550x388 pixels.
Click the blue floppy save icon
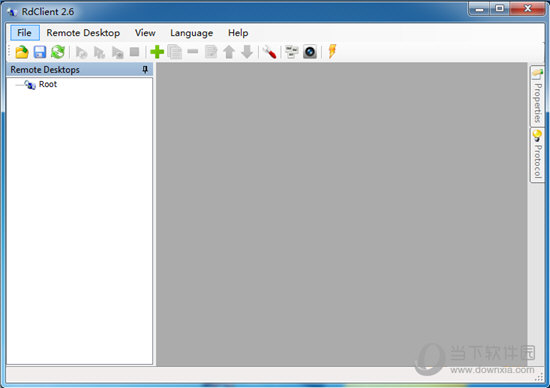[40, 52]
